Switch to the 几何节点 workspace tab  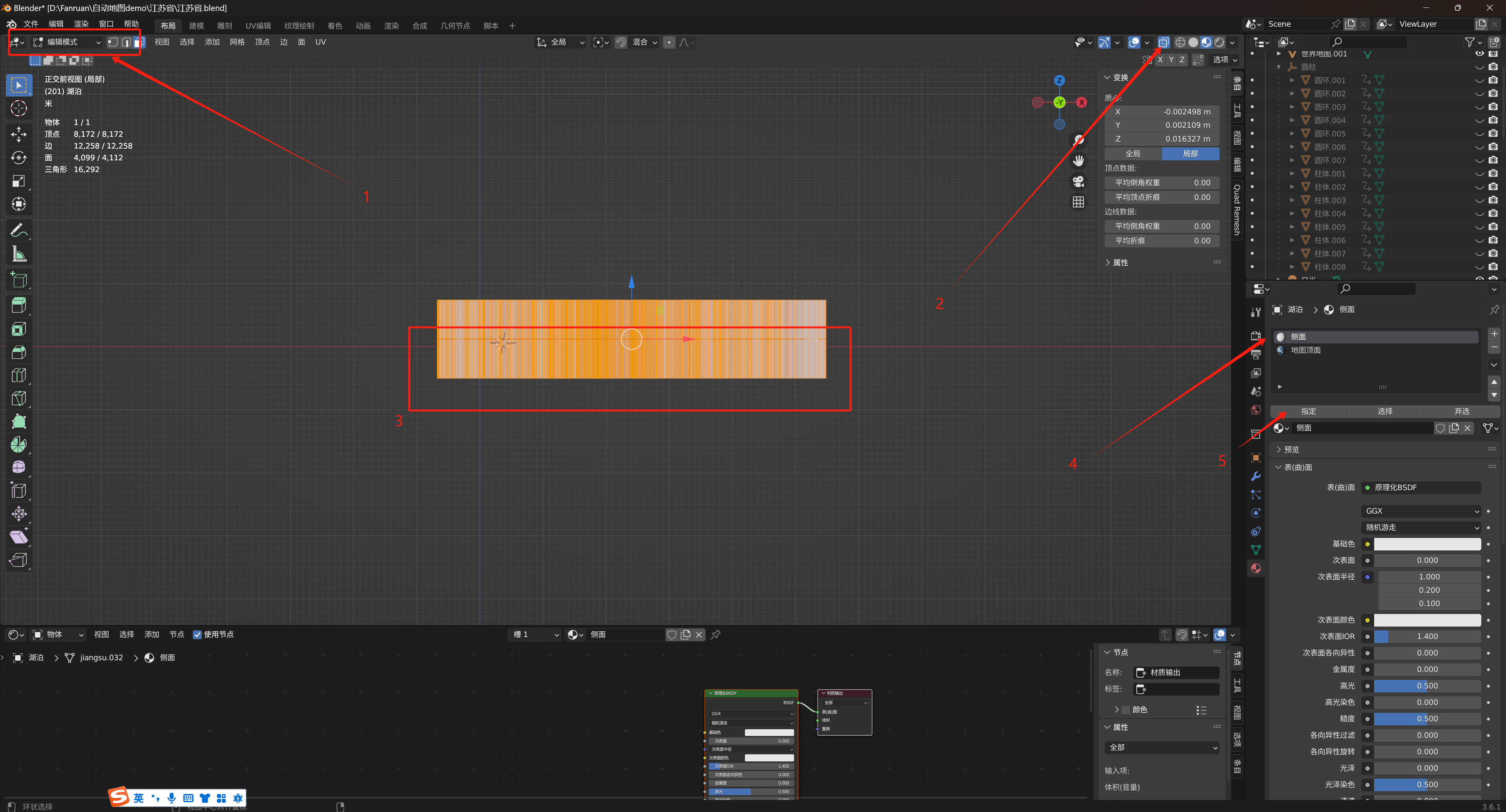click(455, 26)
